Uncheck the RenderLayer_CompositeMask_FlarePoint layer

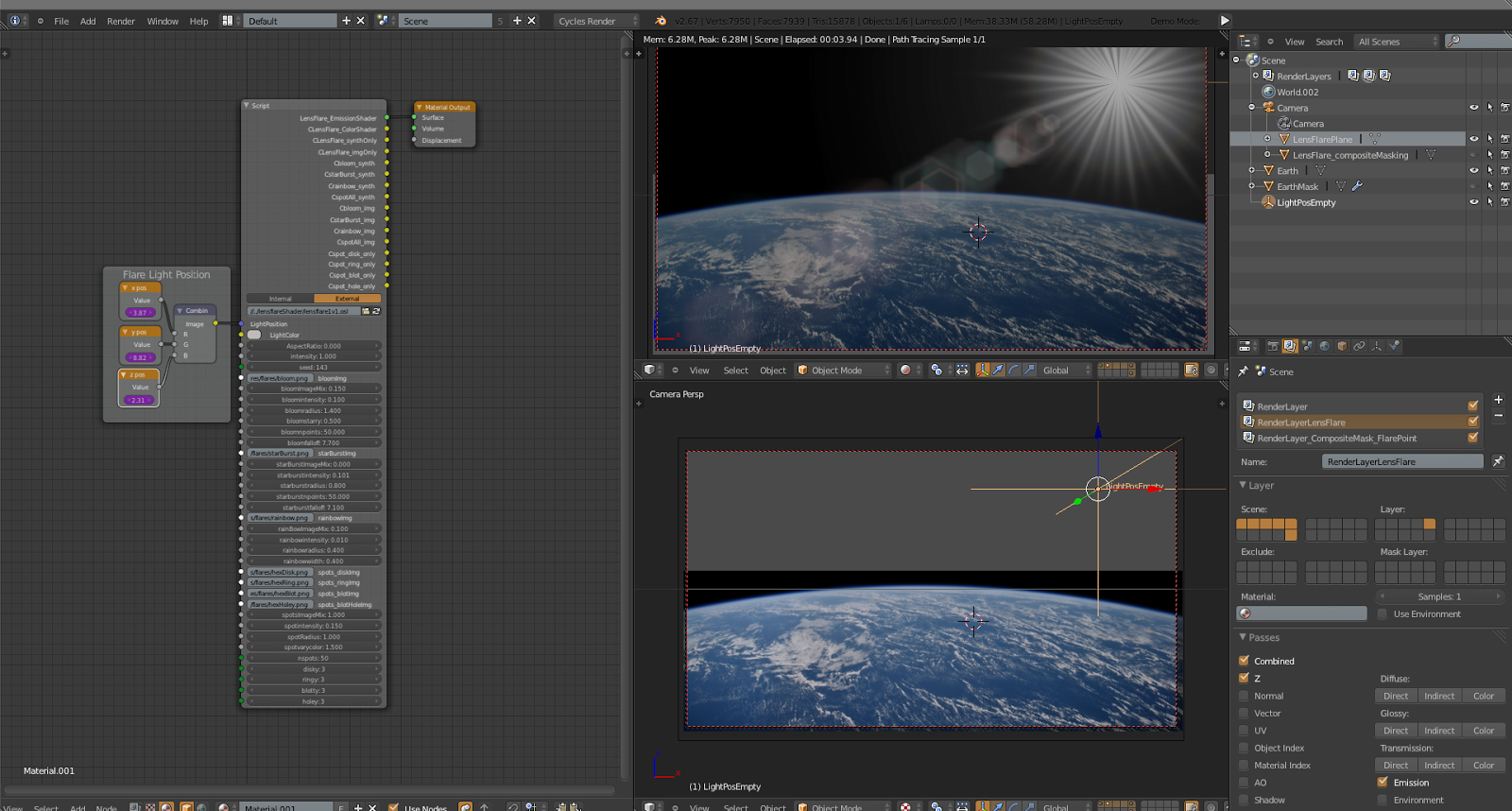(x=1472, y=438)
